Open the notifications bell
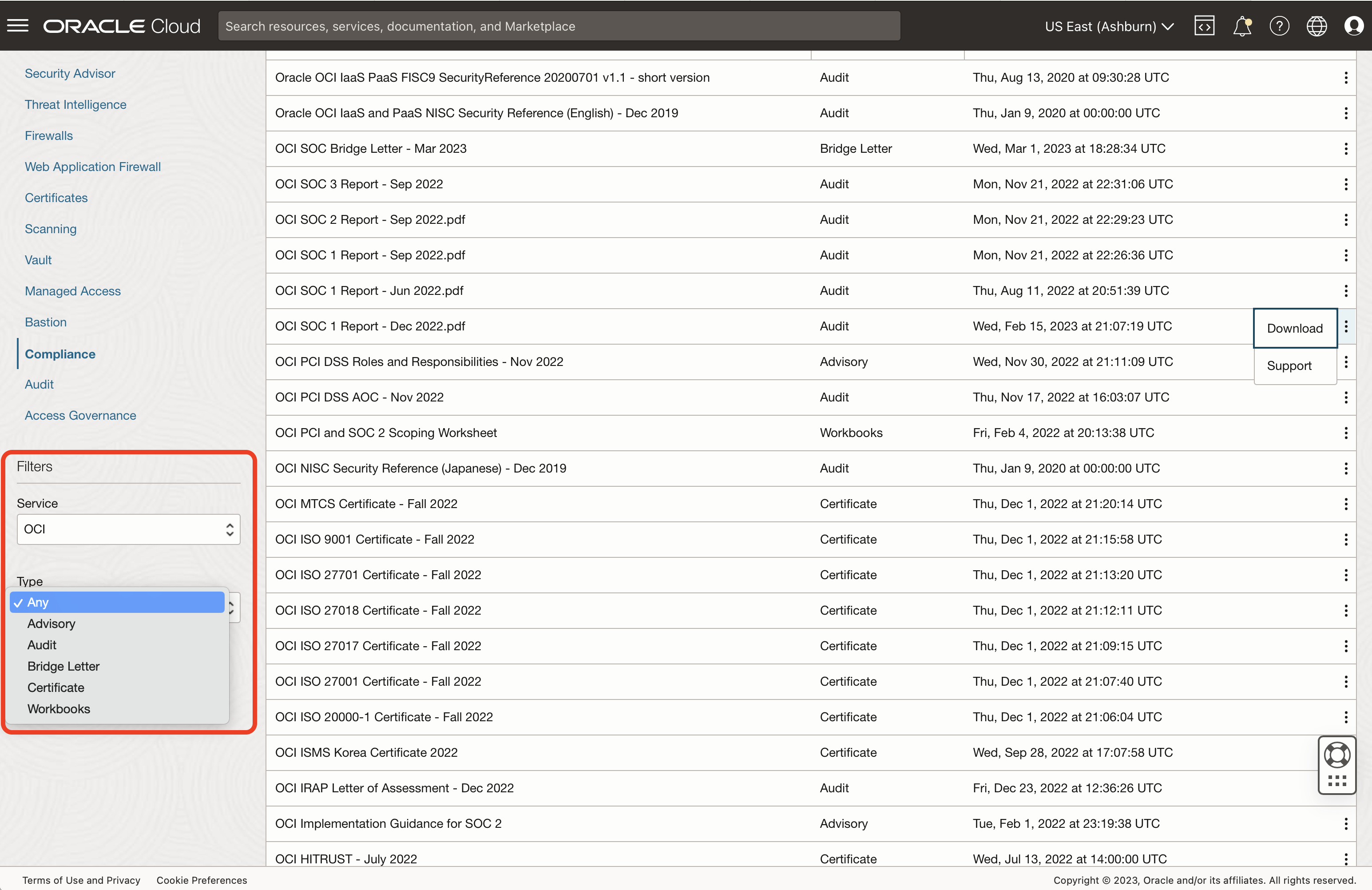The image size is (1372, 890). click(1242, 25)
